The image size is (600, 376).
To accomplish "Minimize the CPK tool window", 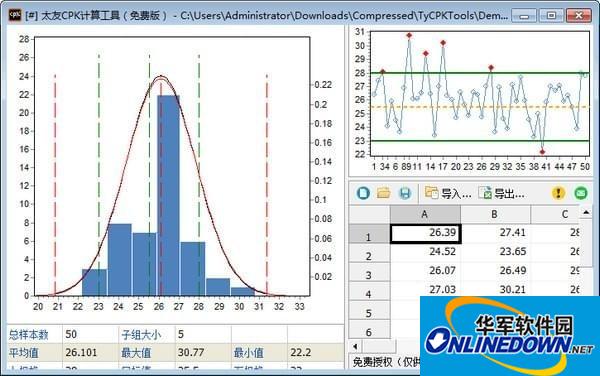I will tap(524, 15).
